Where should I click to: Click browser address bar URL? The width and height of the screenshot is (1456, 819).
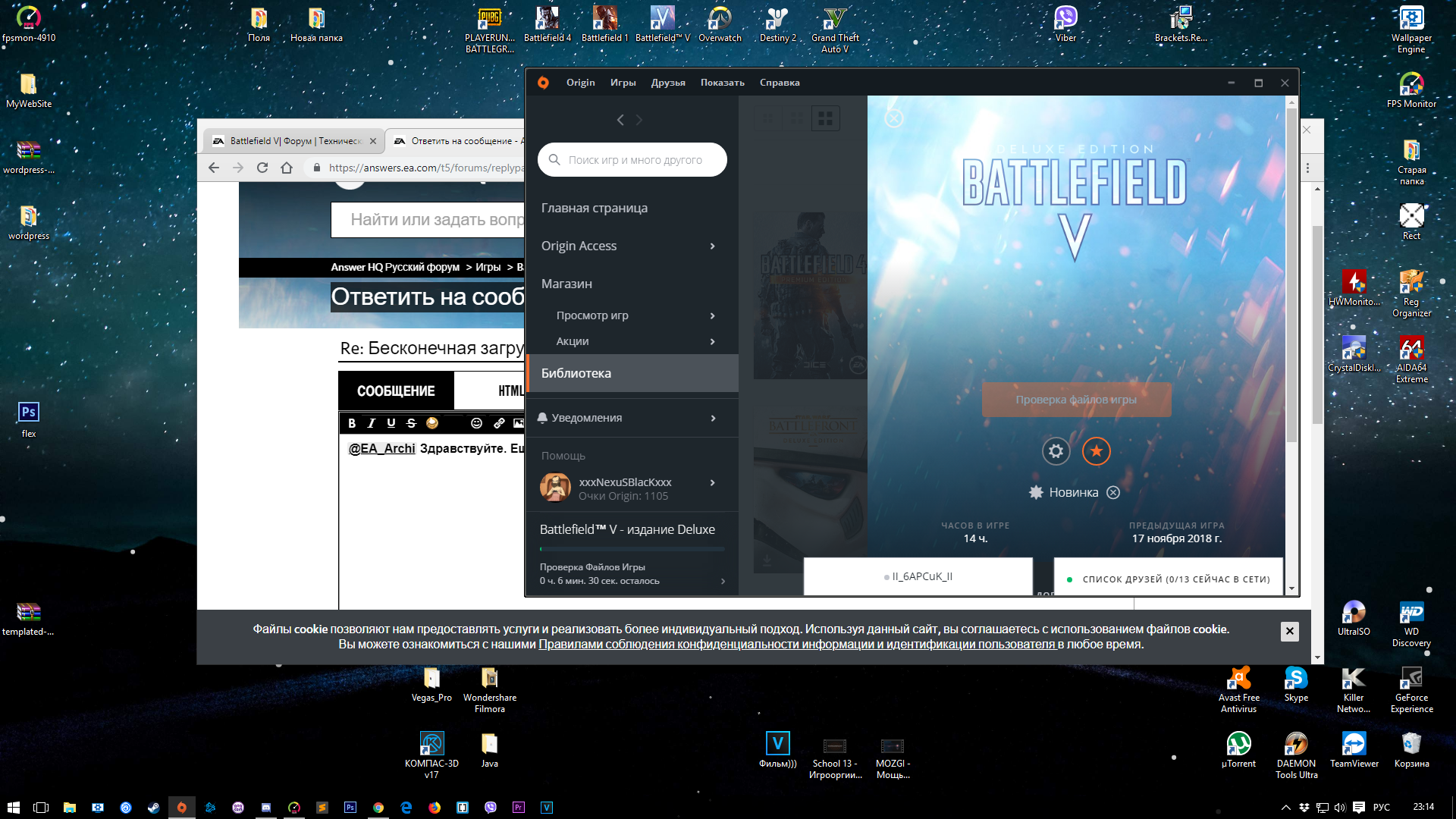425,168
